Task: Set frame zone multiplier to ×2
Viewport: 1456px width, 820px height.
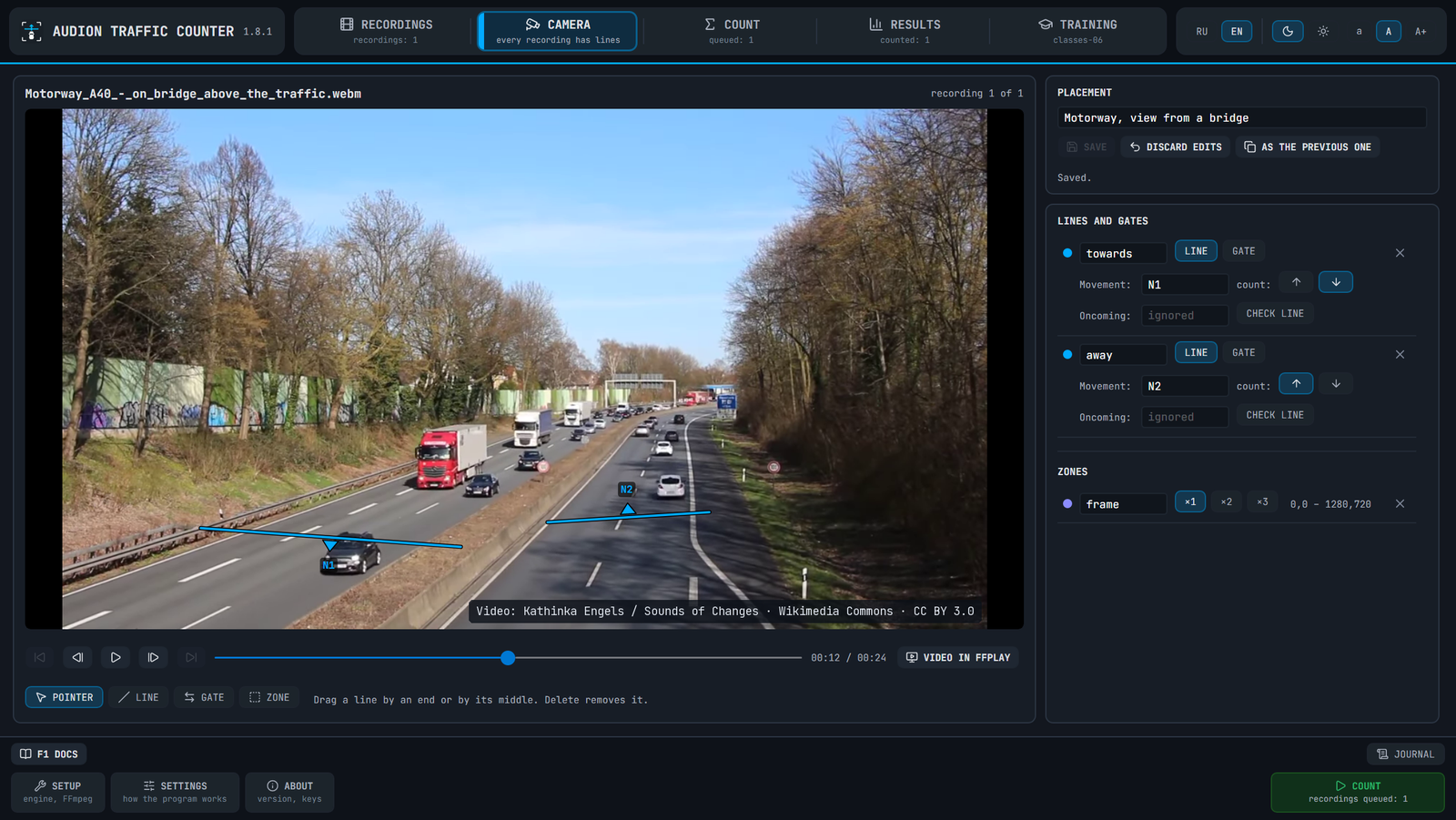Action: (x=1226, y=501)
